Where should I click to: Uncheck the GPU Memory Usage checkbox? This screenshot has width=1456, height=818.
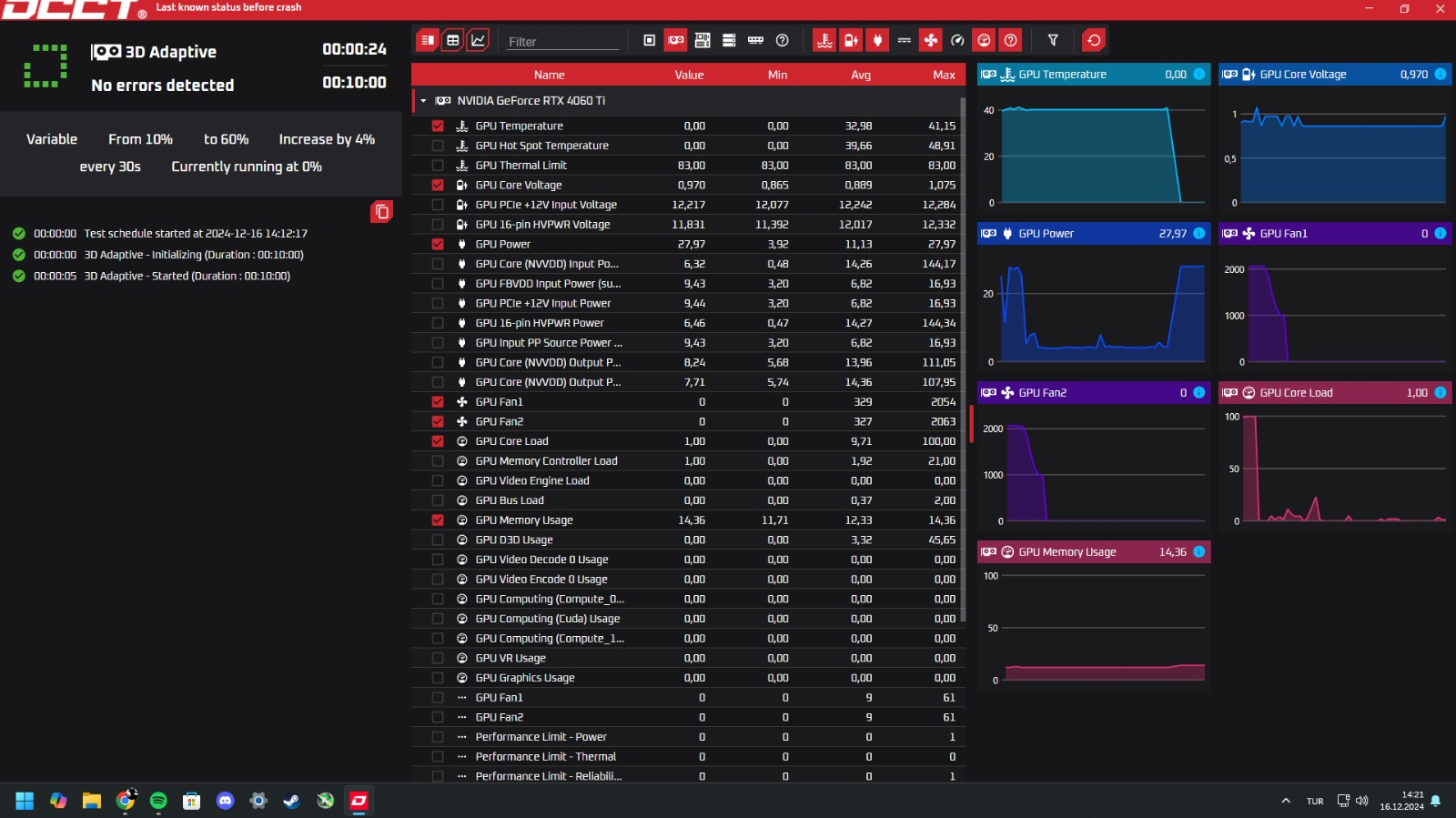pyautogui.click(x=438, y=520)
